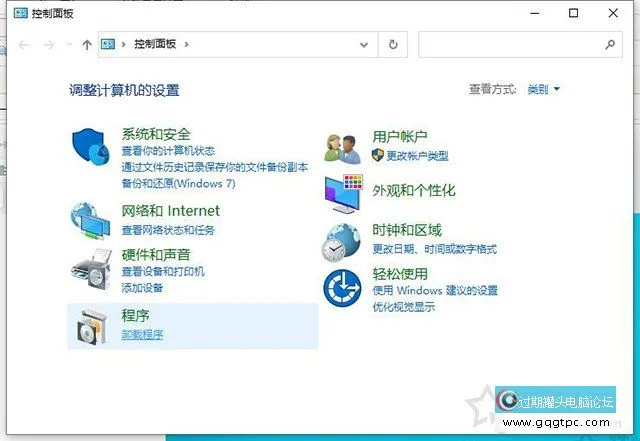The image size is (640, 441).
Task: Open the Clock and Region globe icon
Action: 341,243
